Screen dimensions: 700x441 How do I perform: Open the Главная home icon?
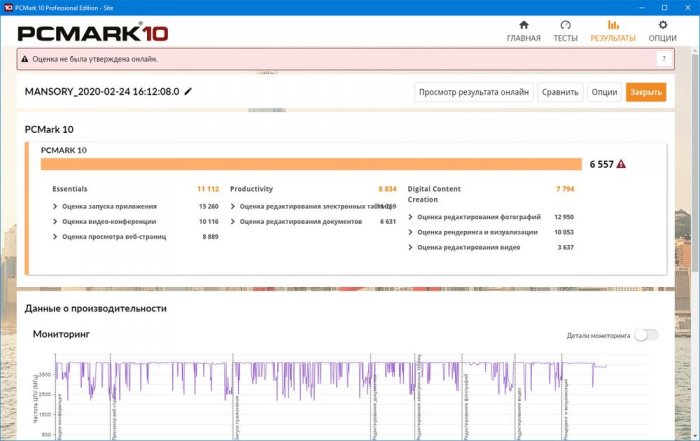(523, 25)
